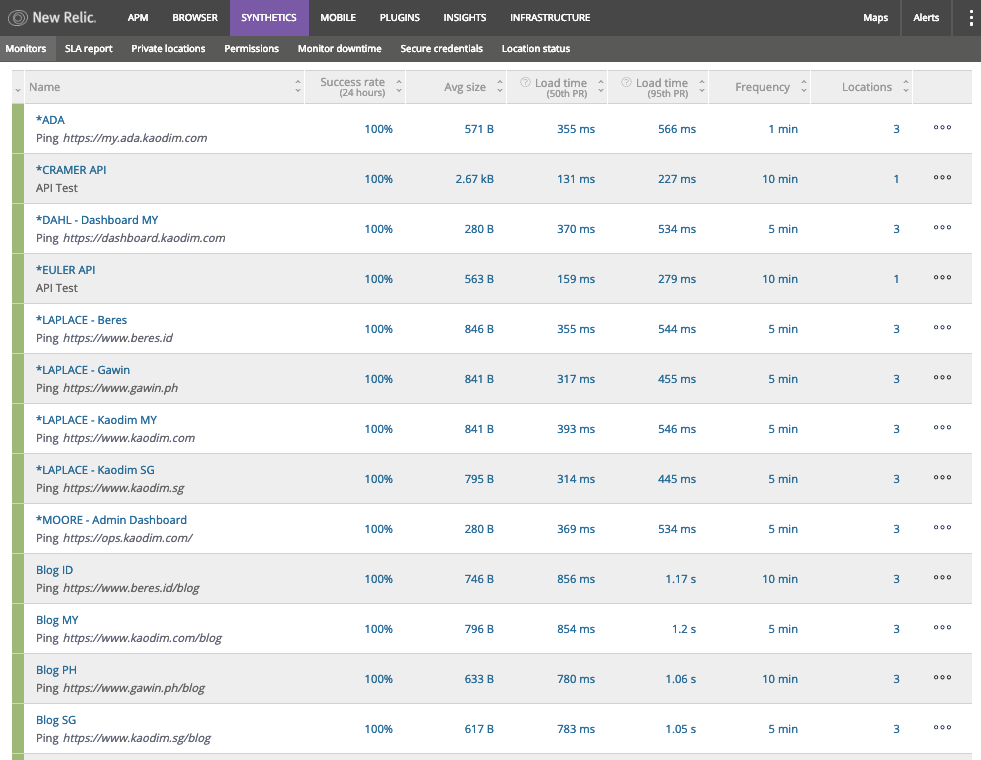
Task: Open the *MOORE - Admin Dashboard monitor
Action: (111, 520)
